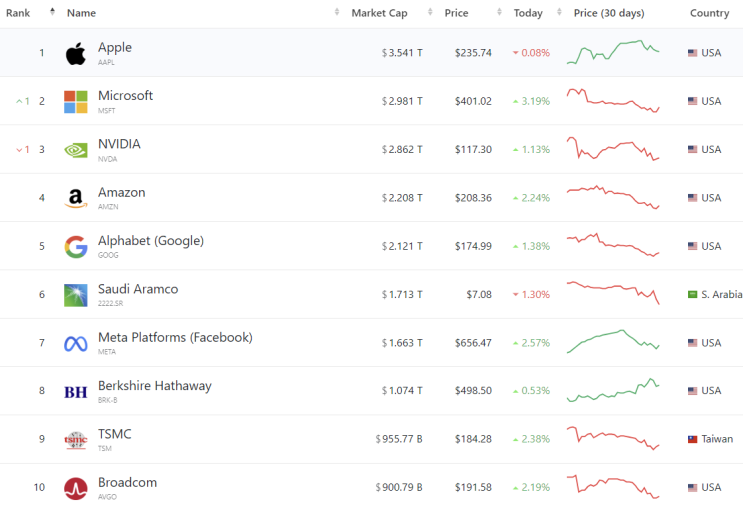Click the Taiwan flag next to TSMC
Screen dimensions: 743x508
pyautogui.click(x=692, y=439)
